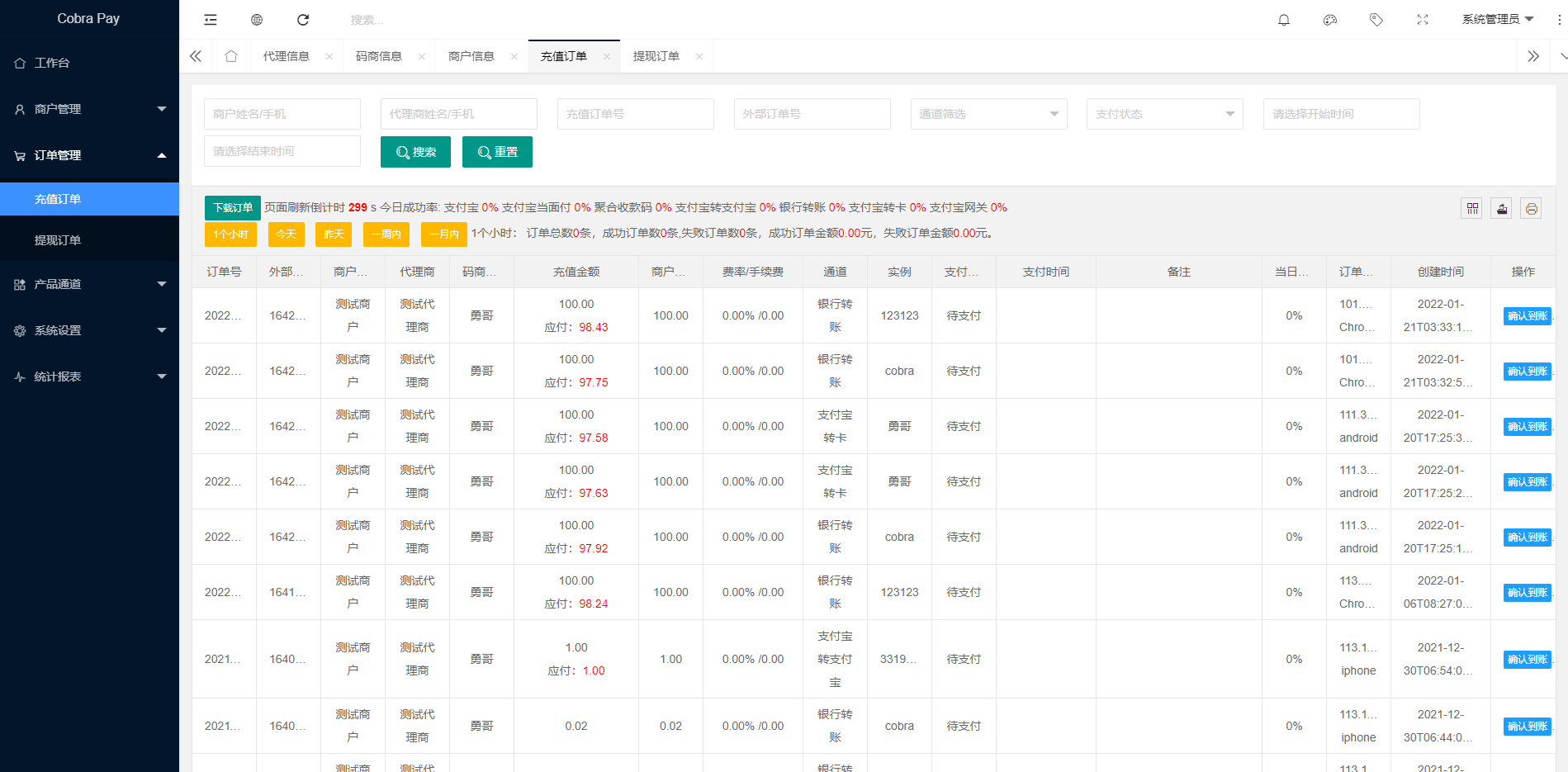1568x772 pixels.
Task: Click the 请选择开始时间 date input
Action: 1341,114
